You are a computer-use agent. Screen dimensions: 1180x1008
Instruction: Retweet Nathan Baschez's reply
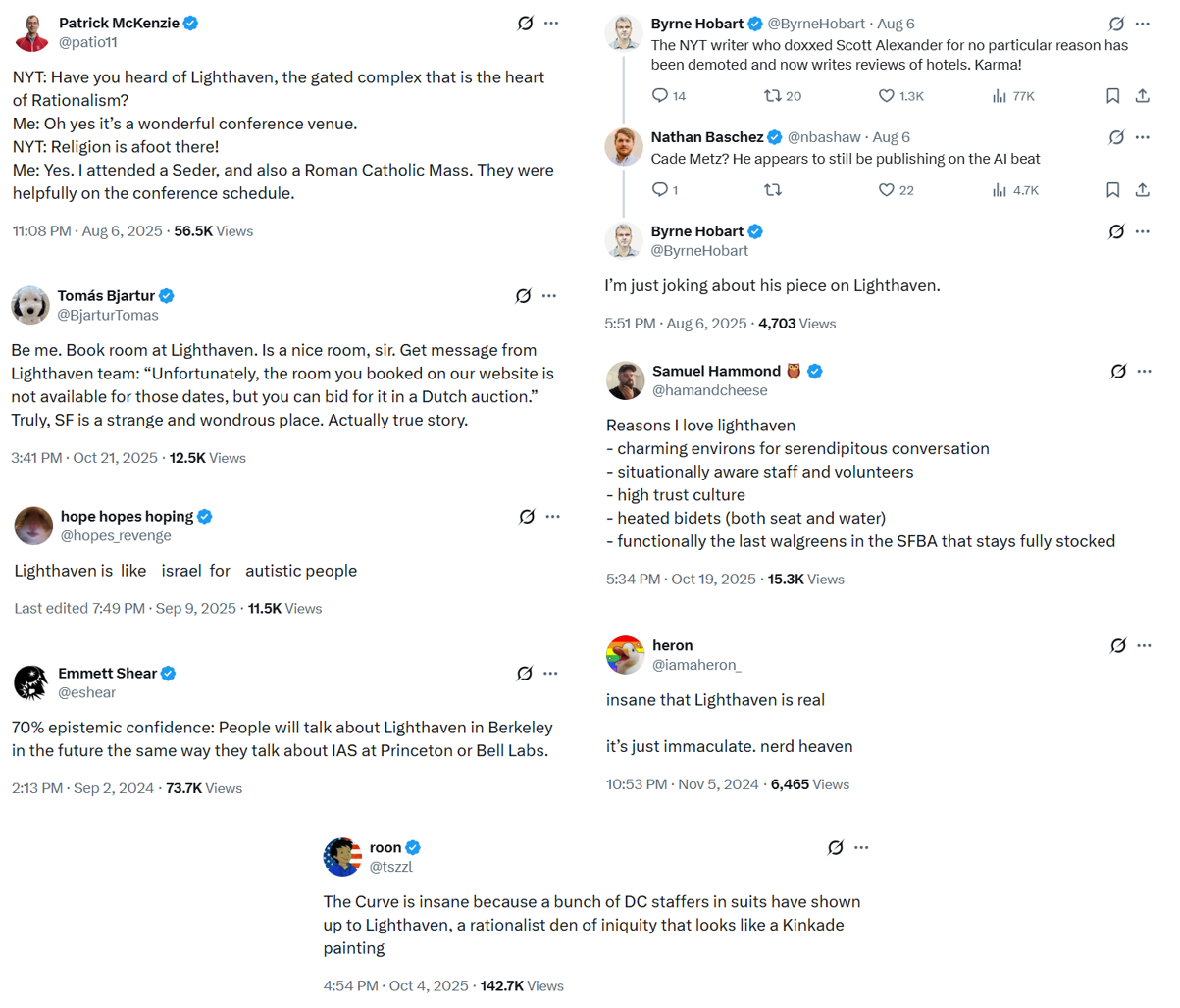773,189
